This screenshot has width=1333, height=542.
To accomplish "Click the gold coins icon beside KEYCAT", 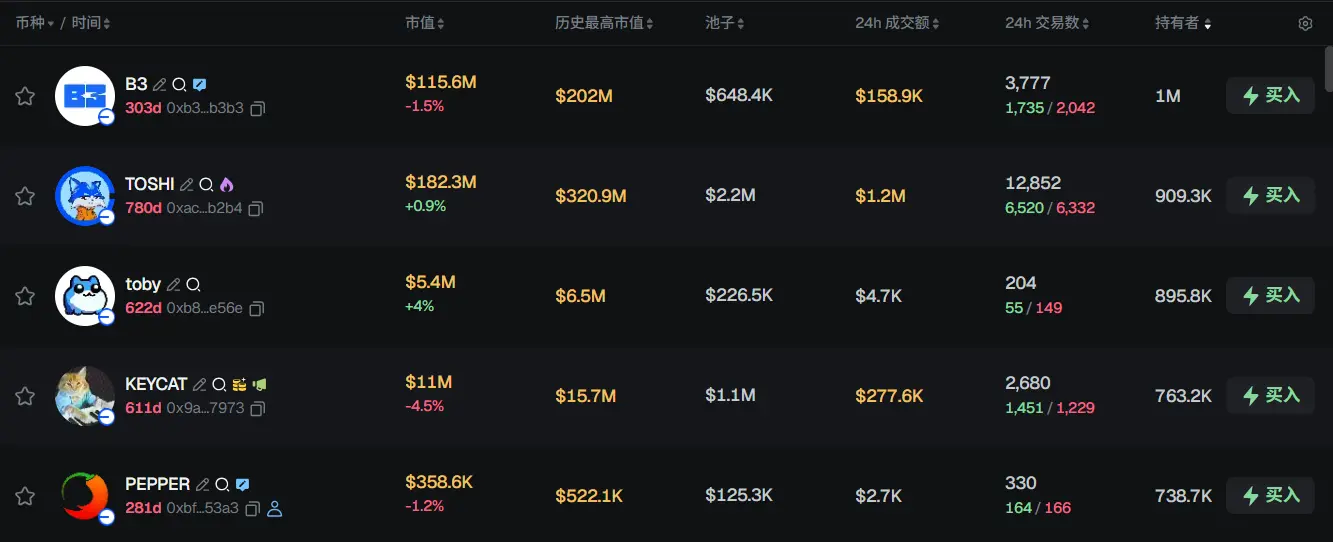I will pos(239,385).
